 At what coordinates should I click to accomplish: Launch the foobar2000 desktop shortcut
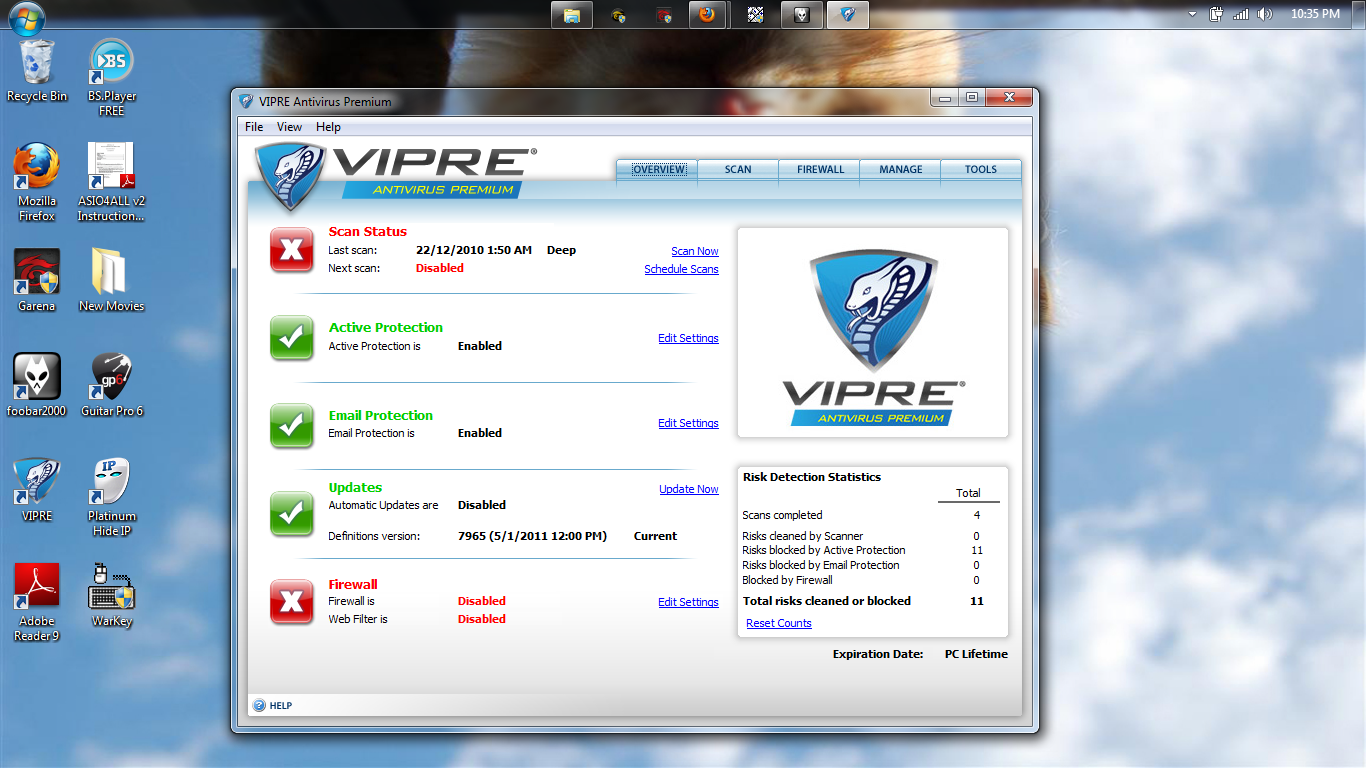[x=37, y=385]
